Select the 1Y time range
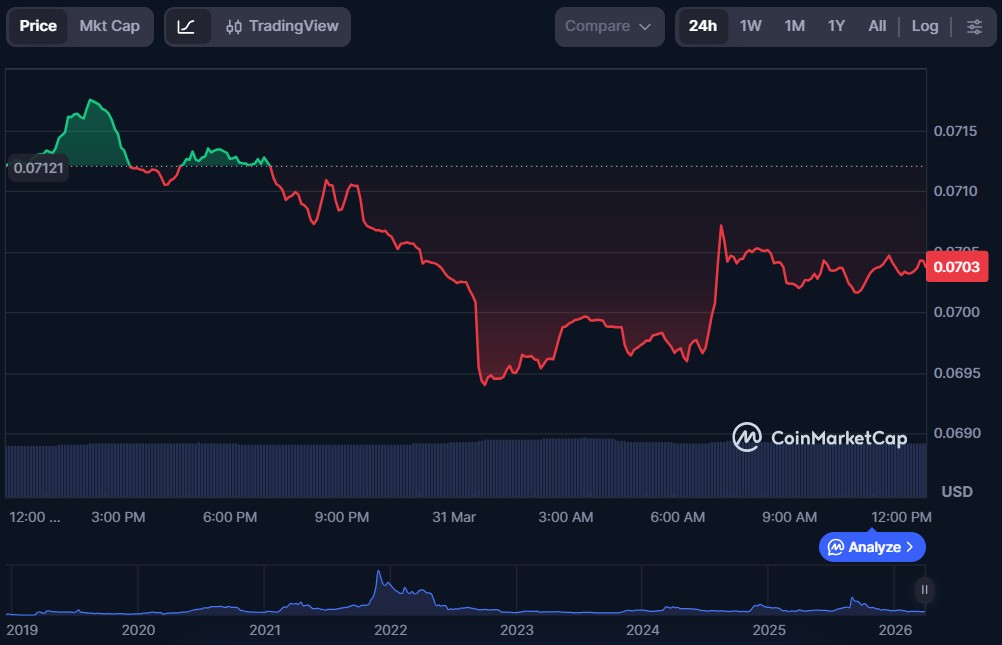Viewport: 1002px width, 645px height. click(836, 27)
